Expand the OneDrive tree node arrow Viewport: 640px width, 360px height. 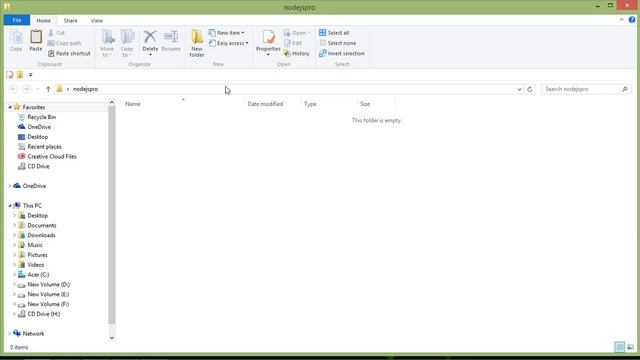point(10,186)
